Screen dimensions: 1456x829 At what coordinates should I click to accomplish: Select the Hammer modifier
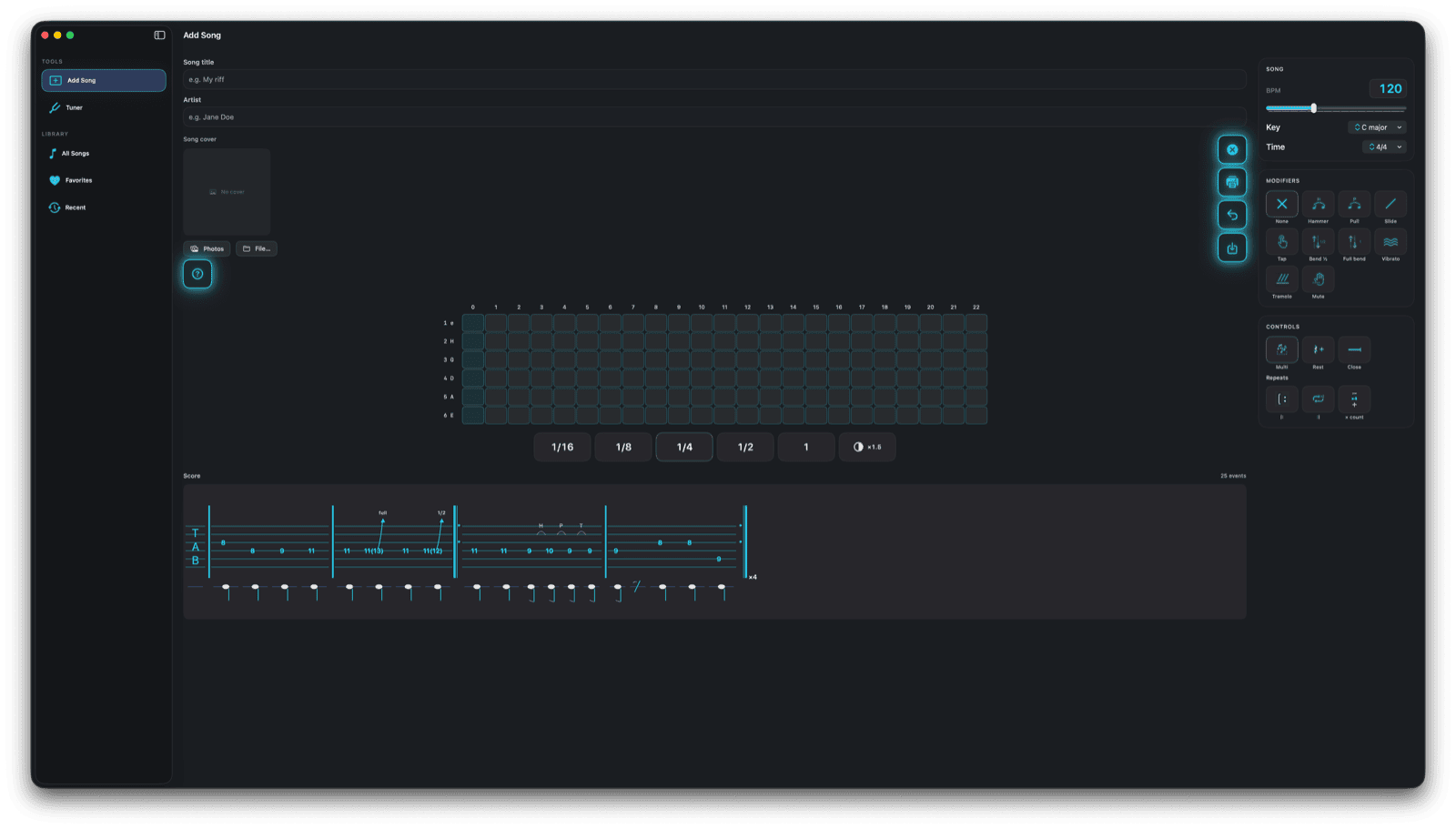(1318, 204)
